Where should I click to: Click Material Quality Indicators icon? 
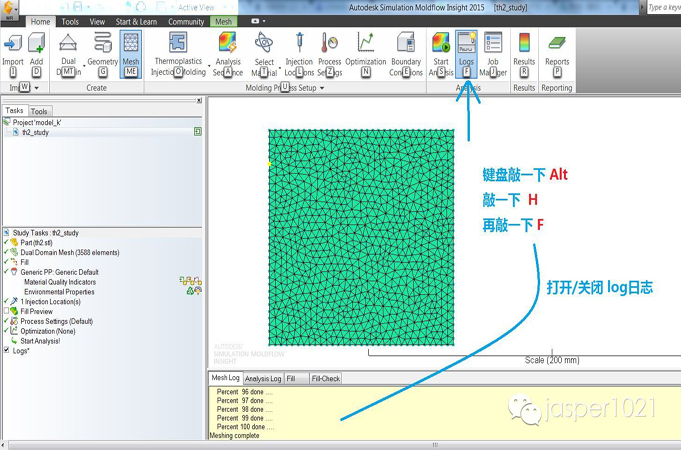point(190,281)
